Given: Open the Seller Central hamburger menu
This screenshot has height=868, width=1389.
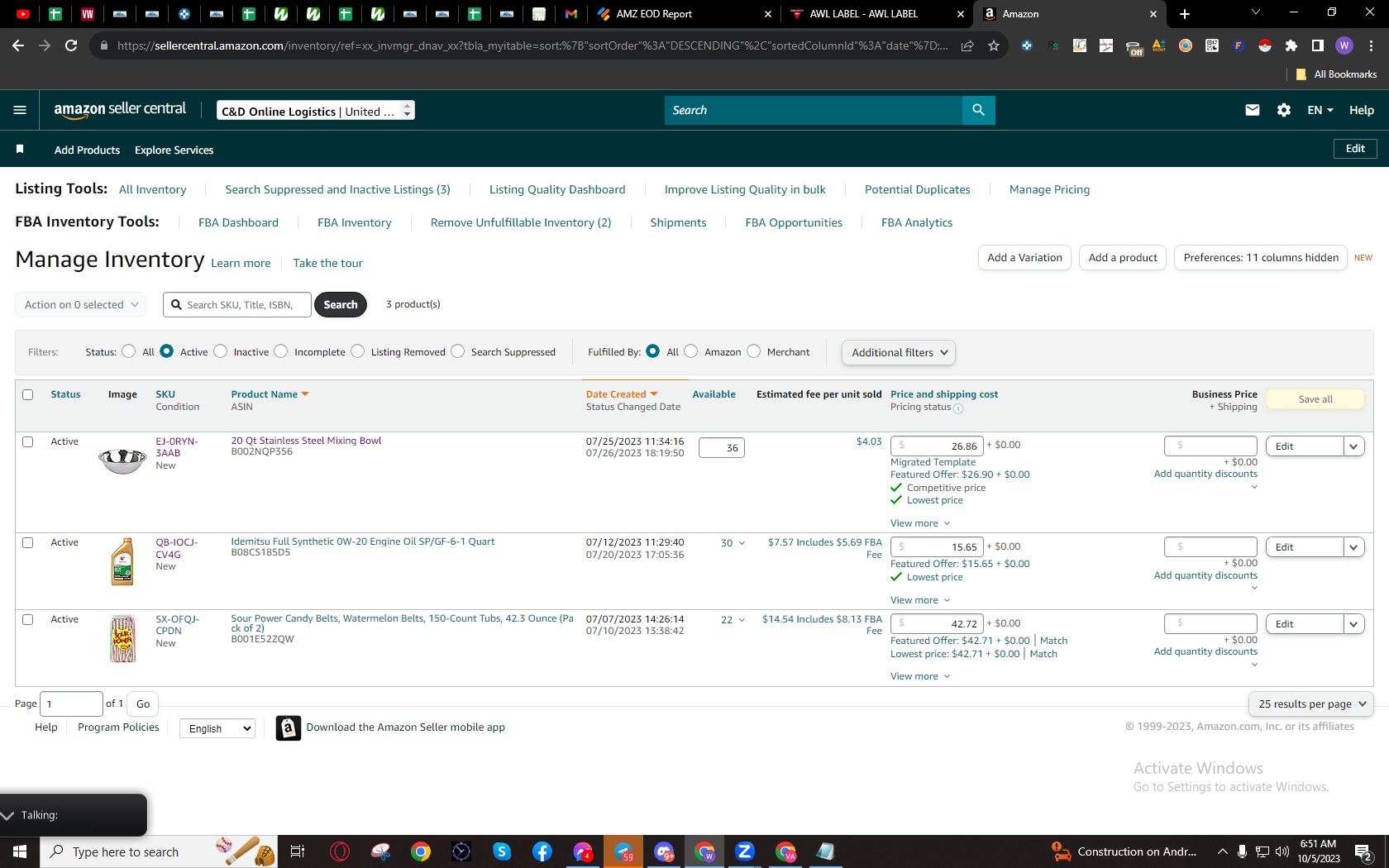Looking at the screenshot, I should point(20,110).
